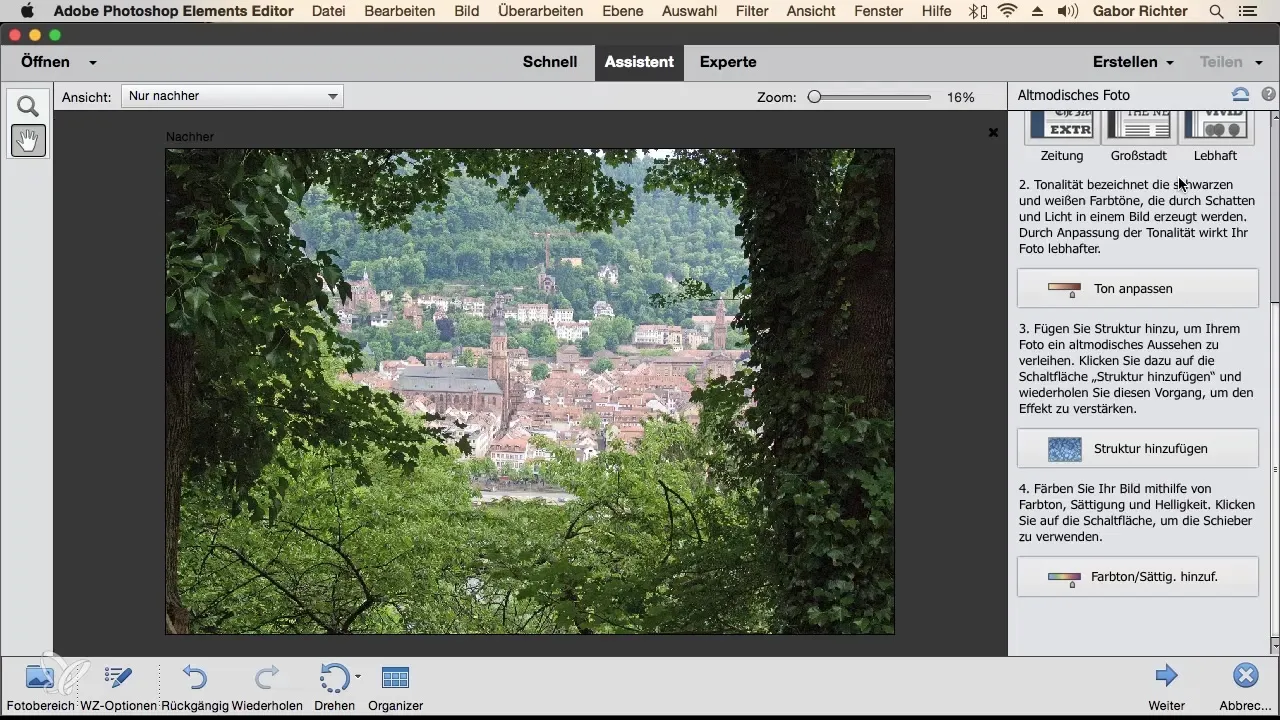This screenshot has width=1280, height=720.
Task: Click the Ton anpassen button
Action: pyautogui.click(x=1137, y=288)
